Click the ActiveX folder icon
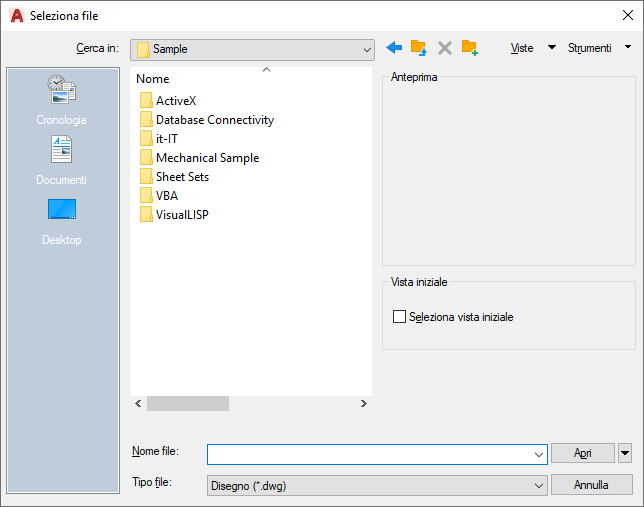The image size is (644, 507). pos(146,100)
